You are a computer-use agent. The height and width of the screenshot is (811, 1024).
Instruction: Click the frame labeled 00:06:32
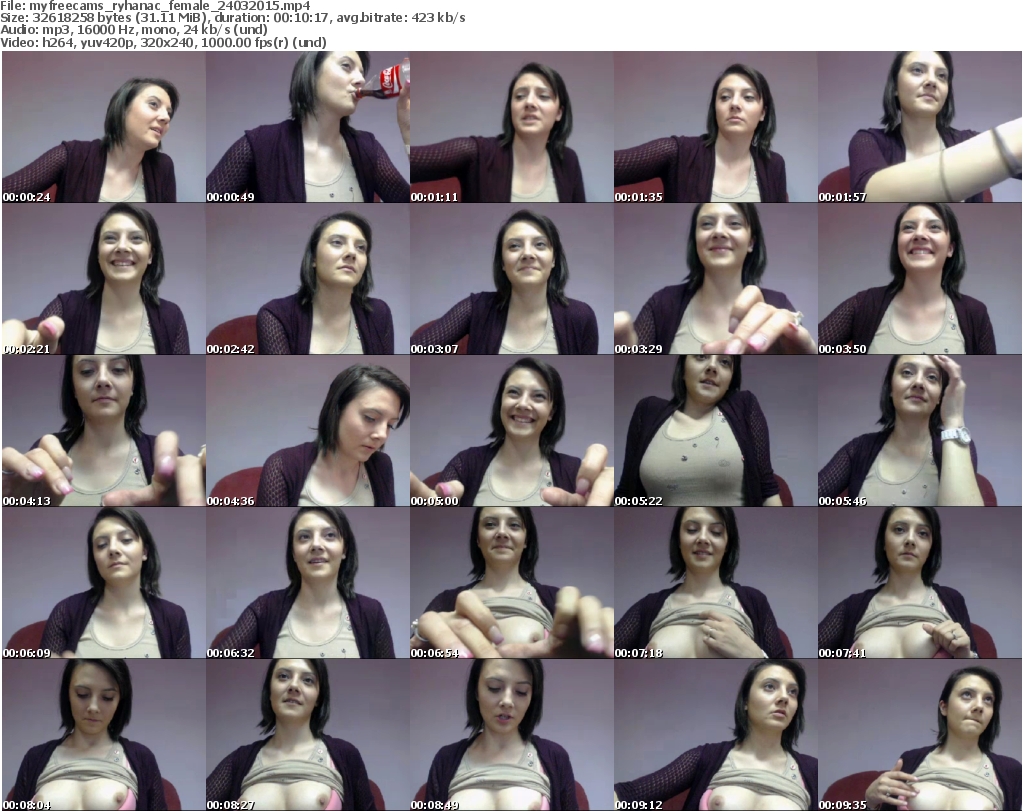[308, 582]
